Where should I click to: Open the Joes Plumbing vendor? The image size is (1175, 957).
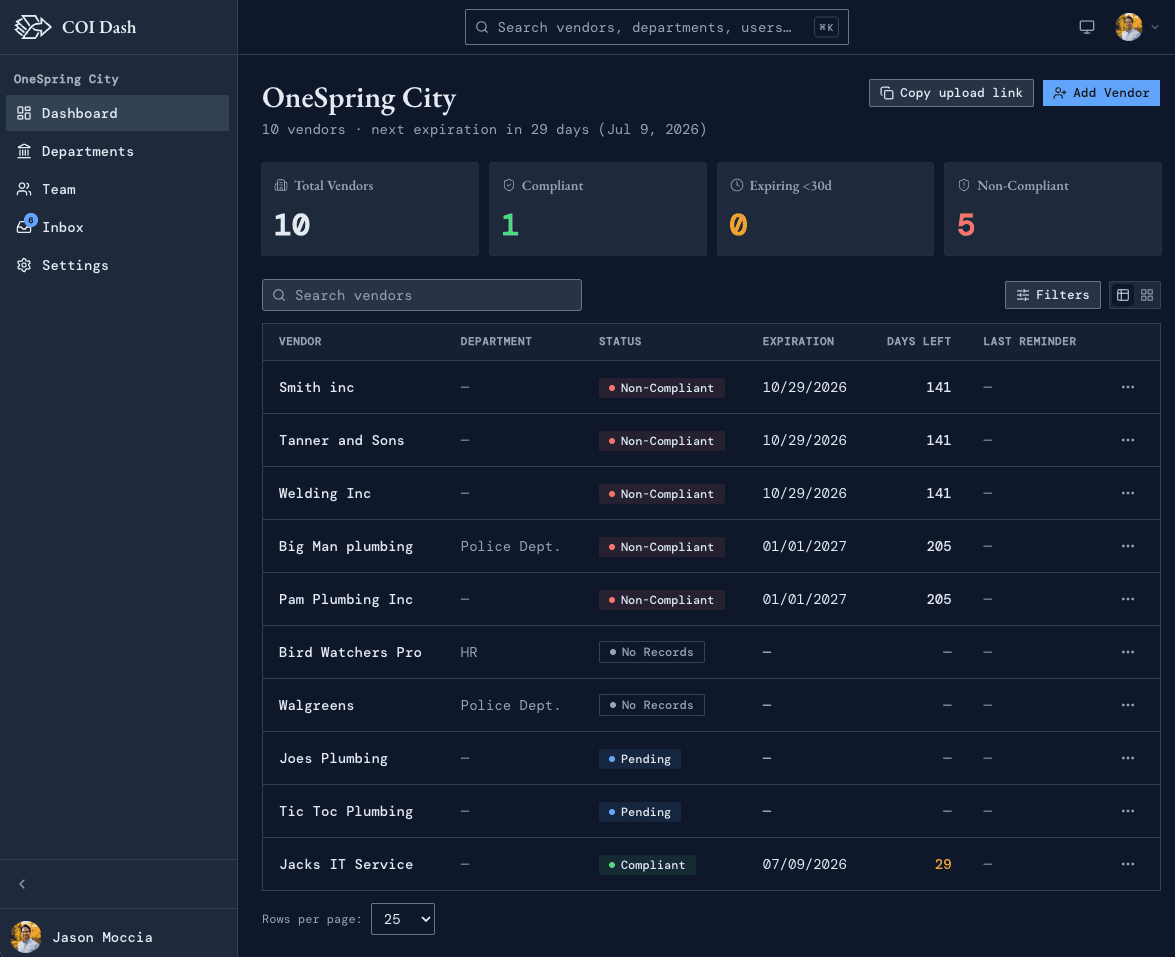(333, 758)
